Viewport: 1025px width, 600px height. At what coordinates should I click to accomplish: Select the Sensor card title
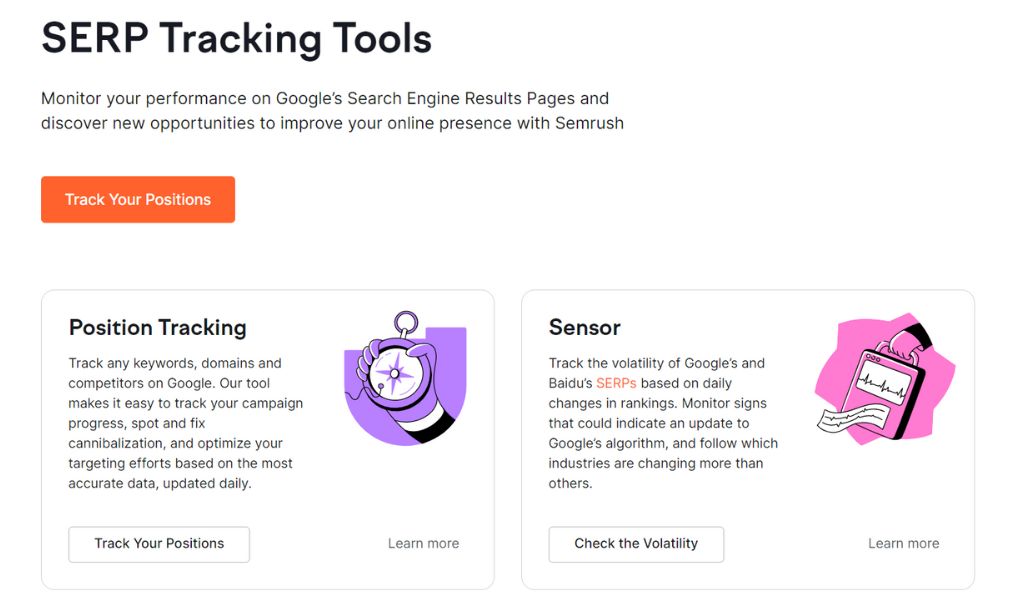click(584, 327)
